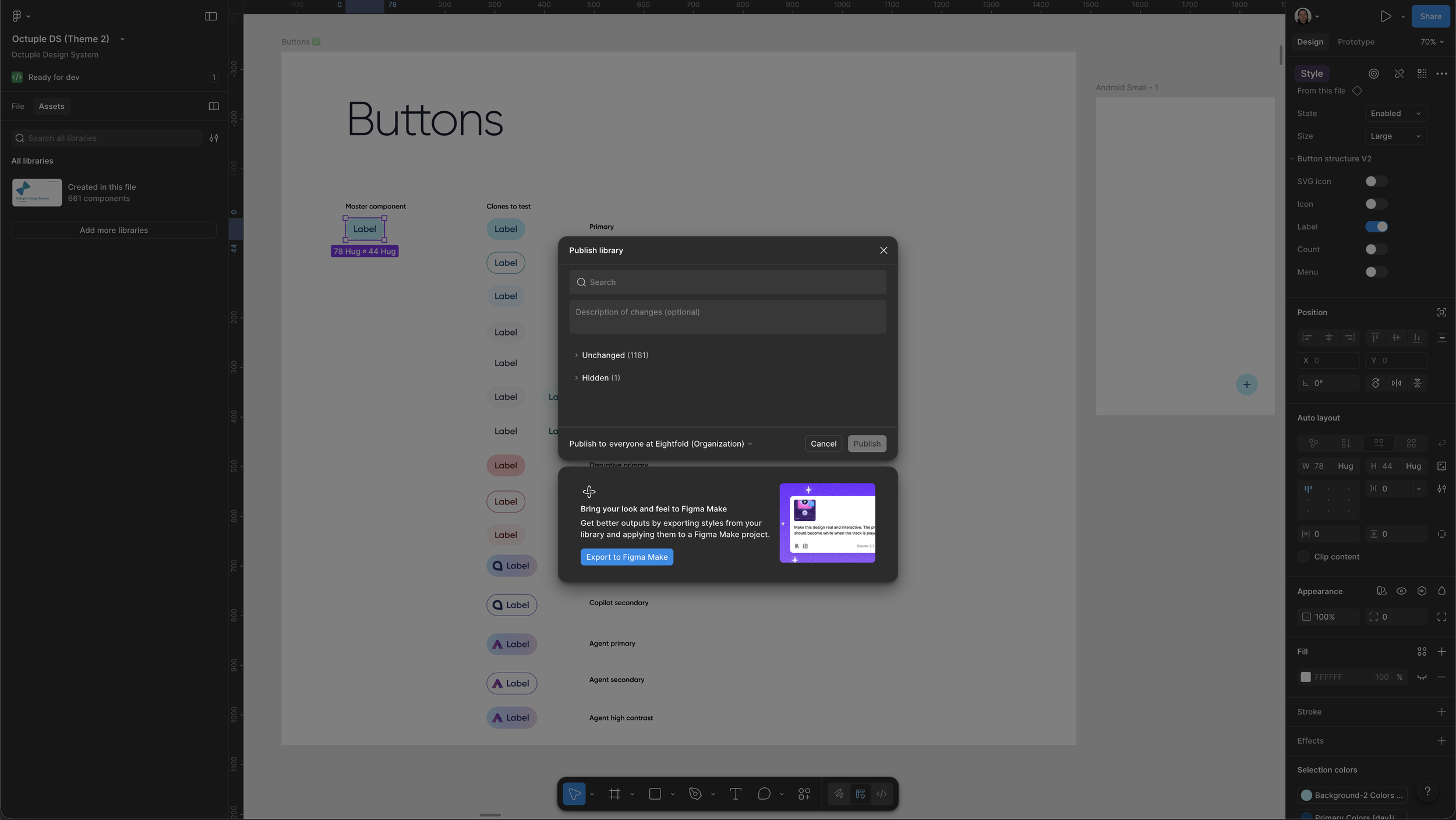Click the Dev Mode code icon
This screenshot has height=820, width=1456.
882,794
